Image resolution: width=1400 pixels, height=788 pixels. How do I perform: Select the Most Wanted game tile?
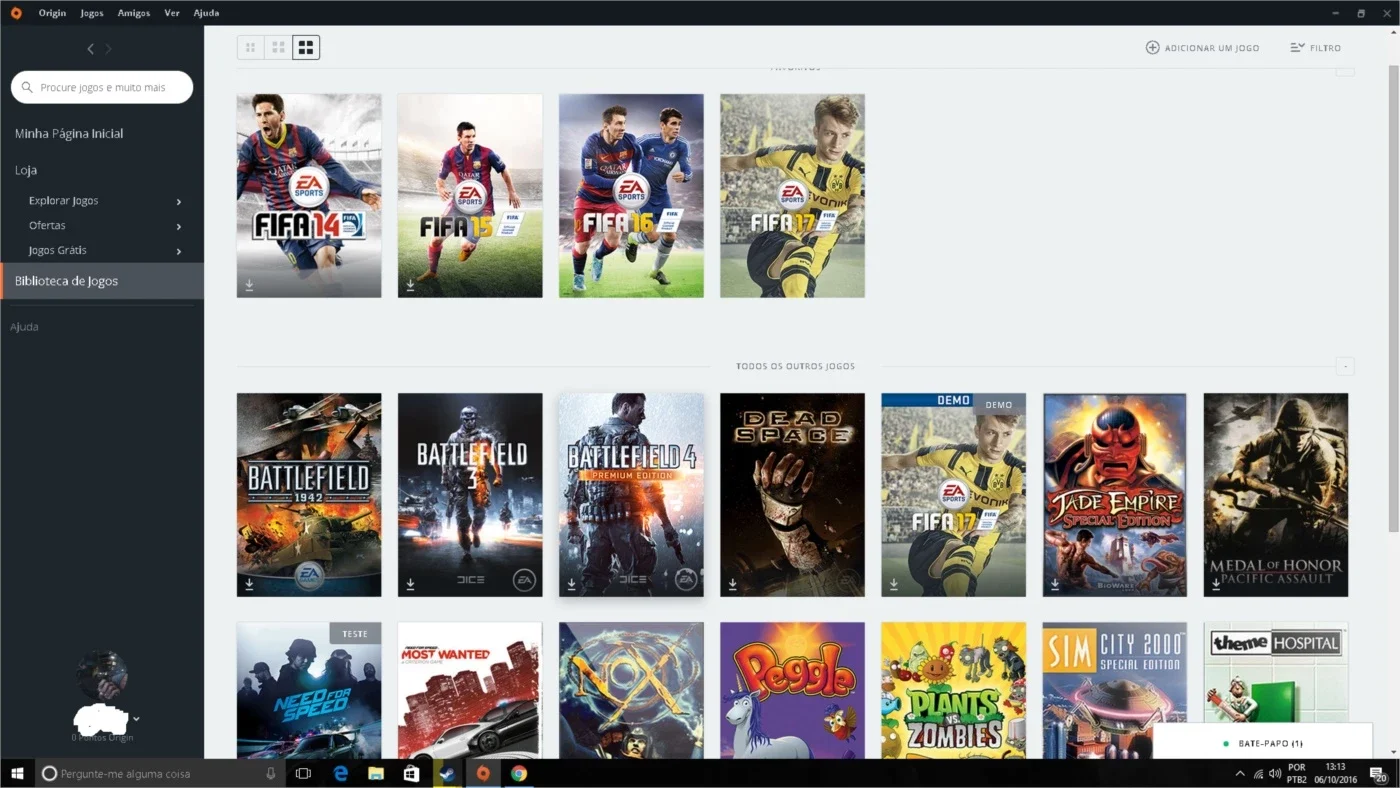tap(470, 690)
